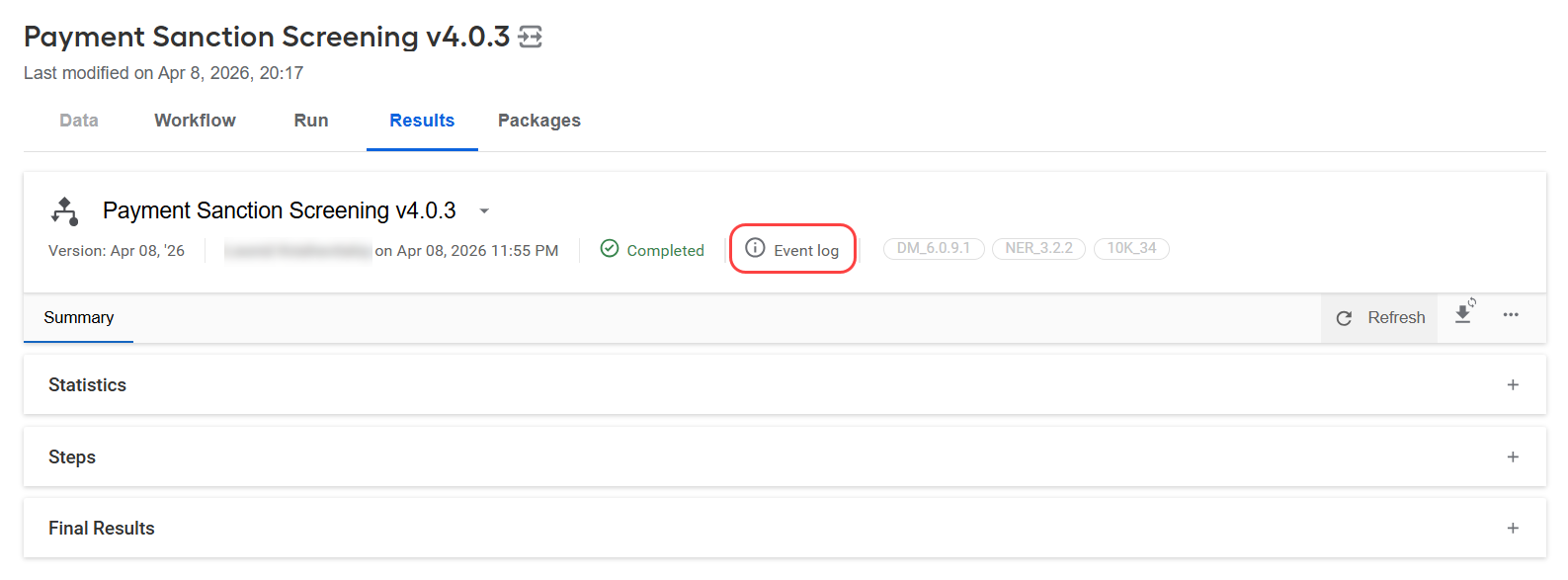Click the 10K_34 tag chip
1568x580 pixels.
point(1131,248)
